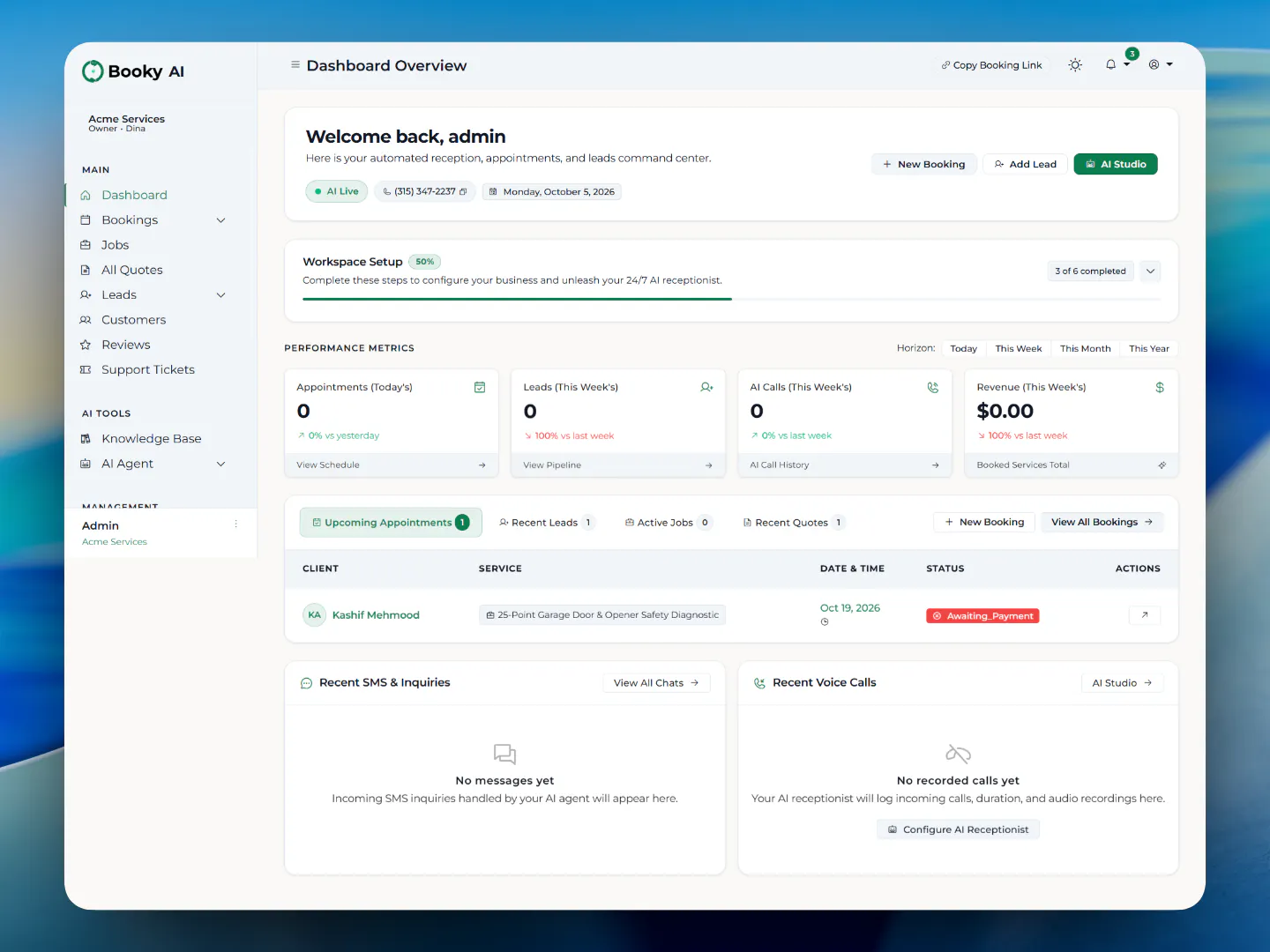Image resolution: width=1270 pixels, height=952 pixels.
Task: Click the KA client avatar
Action: point(315,615)
